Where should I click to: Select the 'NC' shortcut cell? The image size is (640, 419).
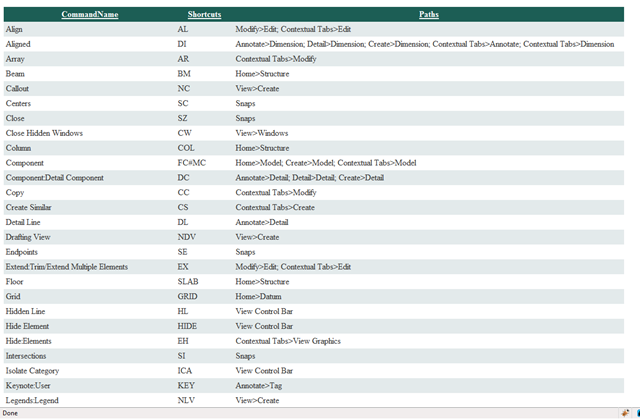tap(184, 89)
